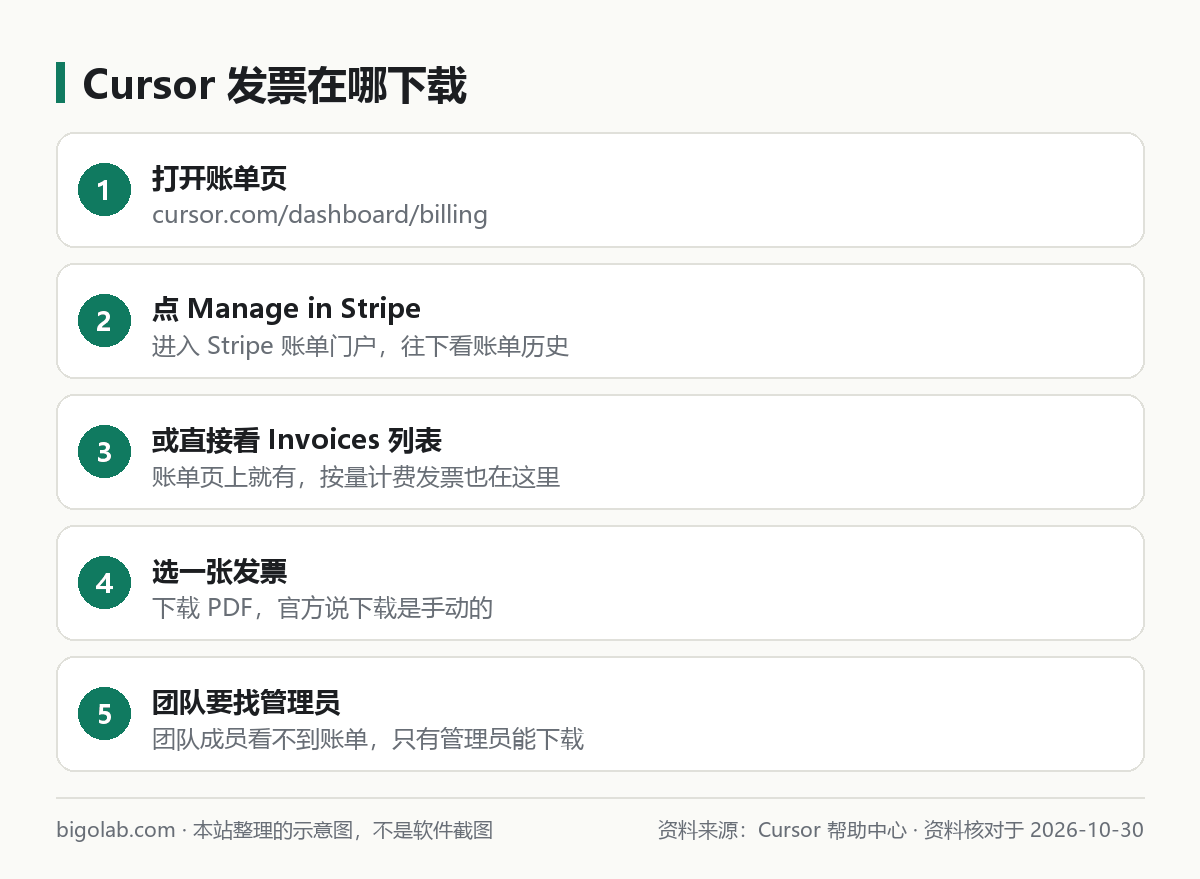Click the title "Cursor 发票在哪下载"
The width and height of the screenshot is (1200, 879).
pos(274,85)
